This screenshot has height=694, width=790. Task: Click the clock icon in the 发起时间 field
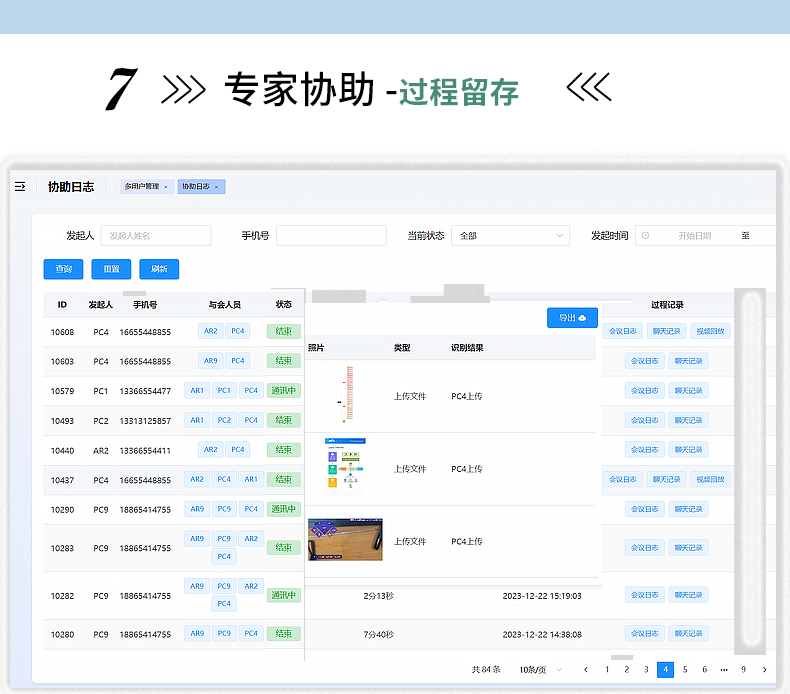click(x=645, y=236)
